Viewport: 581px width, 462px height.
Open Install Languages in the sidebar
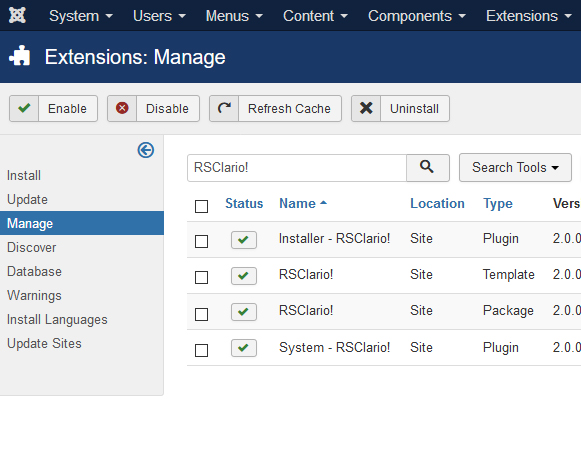57,319
